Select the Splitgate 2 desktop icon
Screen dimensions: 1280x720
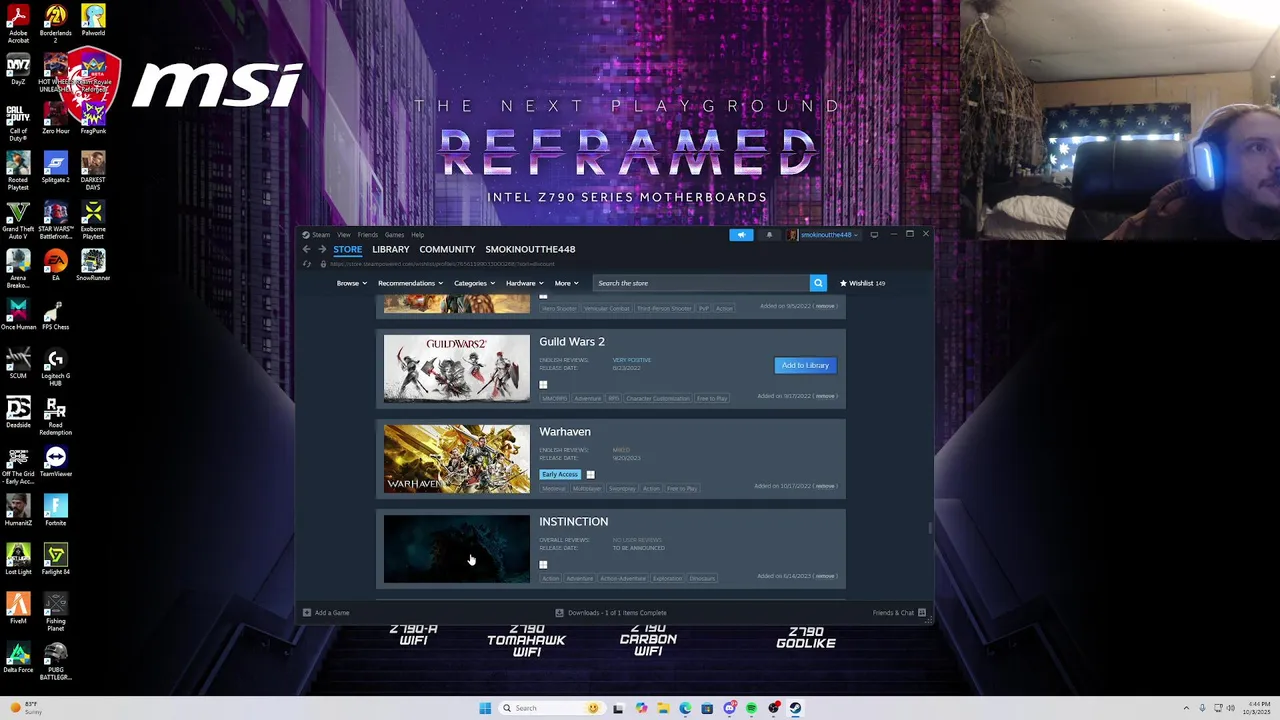coord(55,168)
